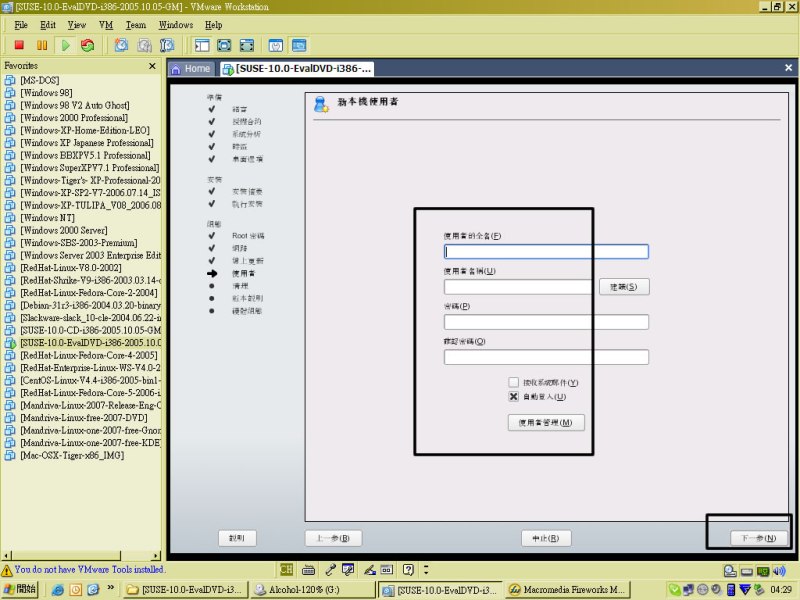Click the IME keyboard icon
Screen dimensions: 800x600
(x=308, y=570)
